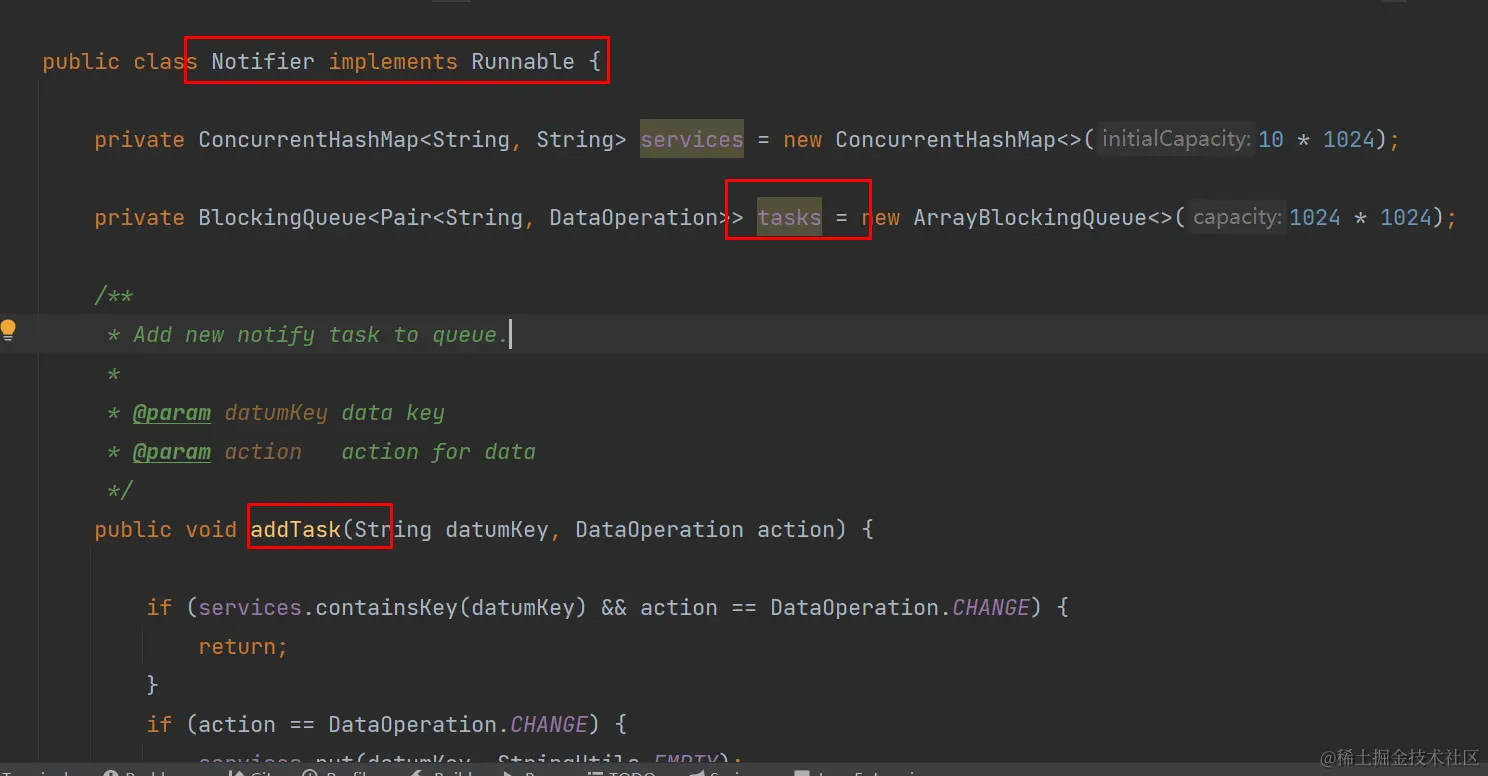Click the Notifier class name
The image size is (1488, 776).
point(263,62)
